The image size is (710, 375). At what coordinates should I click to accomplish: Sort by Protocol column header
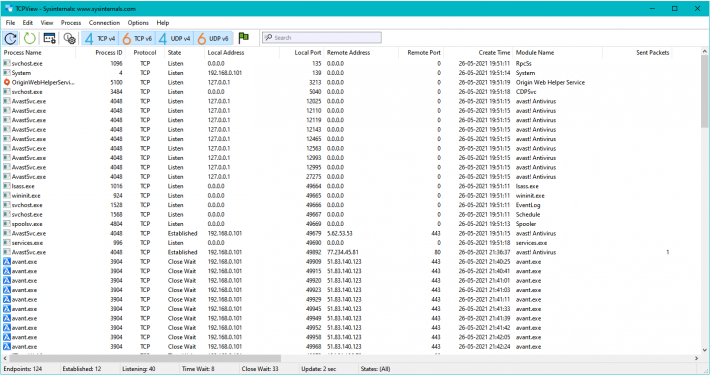[145, 53]
